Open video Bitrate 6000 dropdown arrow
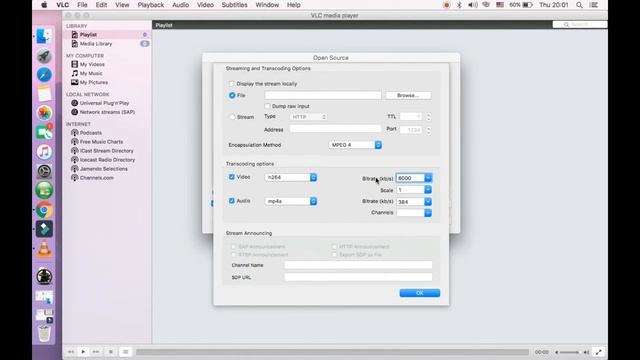This screenshot has width=640, height=360. tap(428, 178)
